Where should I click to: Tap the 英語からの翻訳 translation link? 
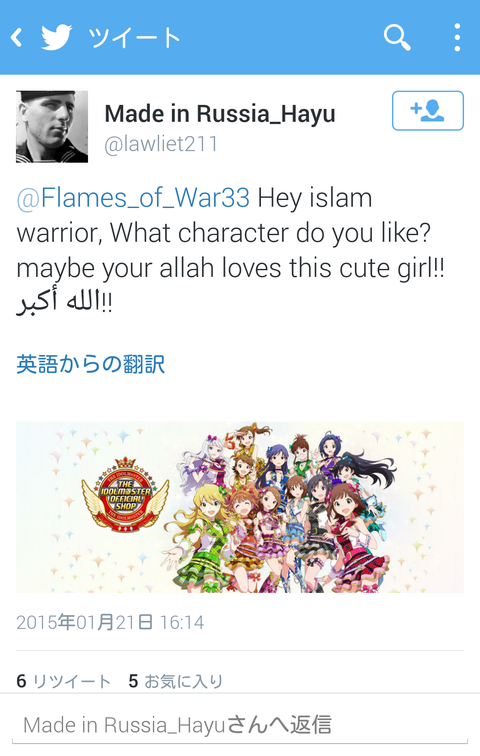coord(91,364)
